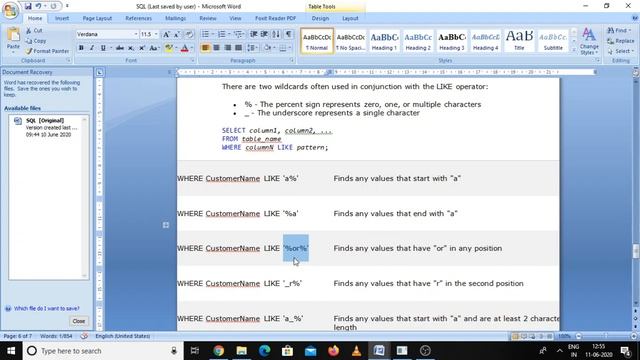Click Replace in Editing group
Screen dimensions: 640x360
tap(621, 41)
